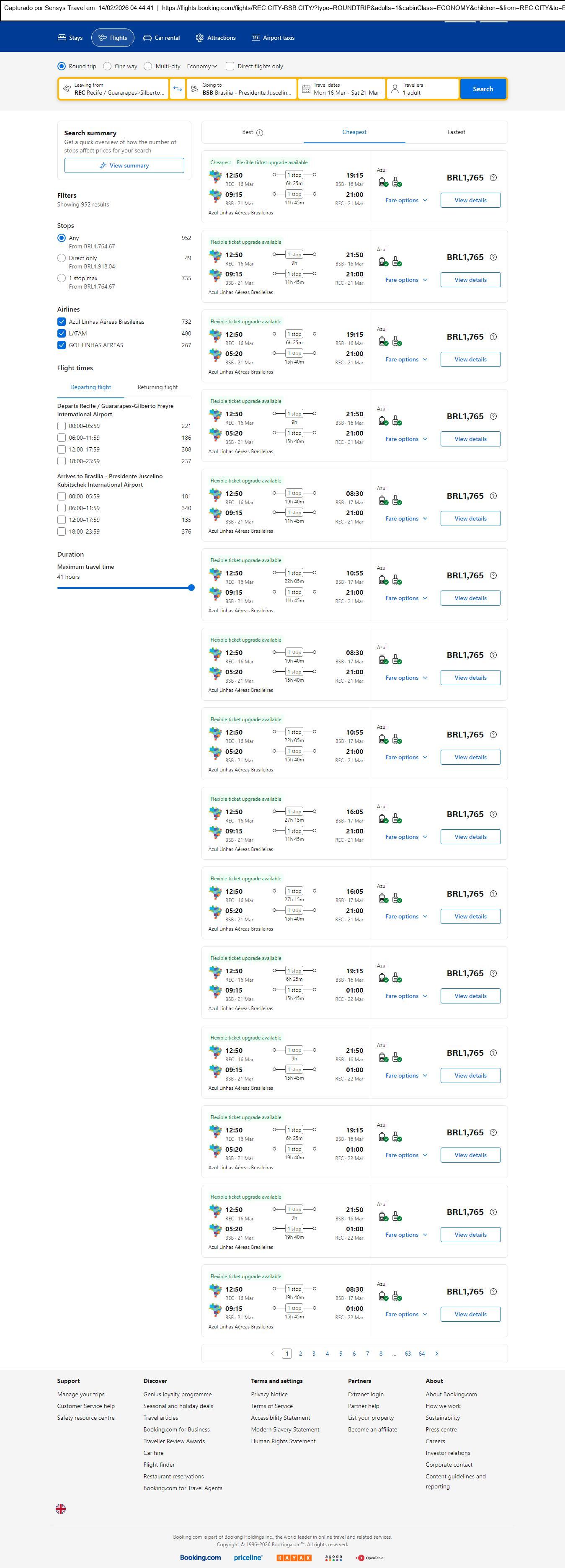Click the View summary button
The width and height of the screenshot is (565, 1568).
[x=124, y=165]
